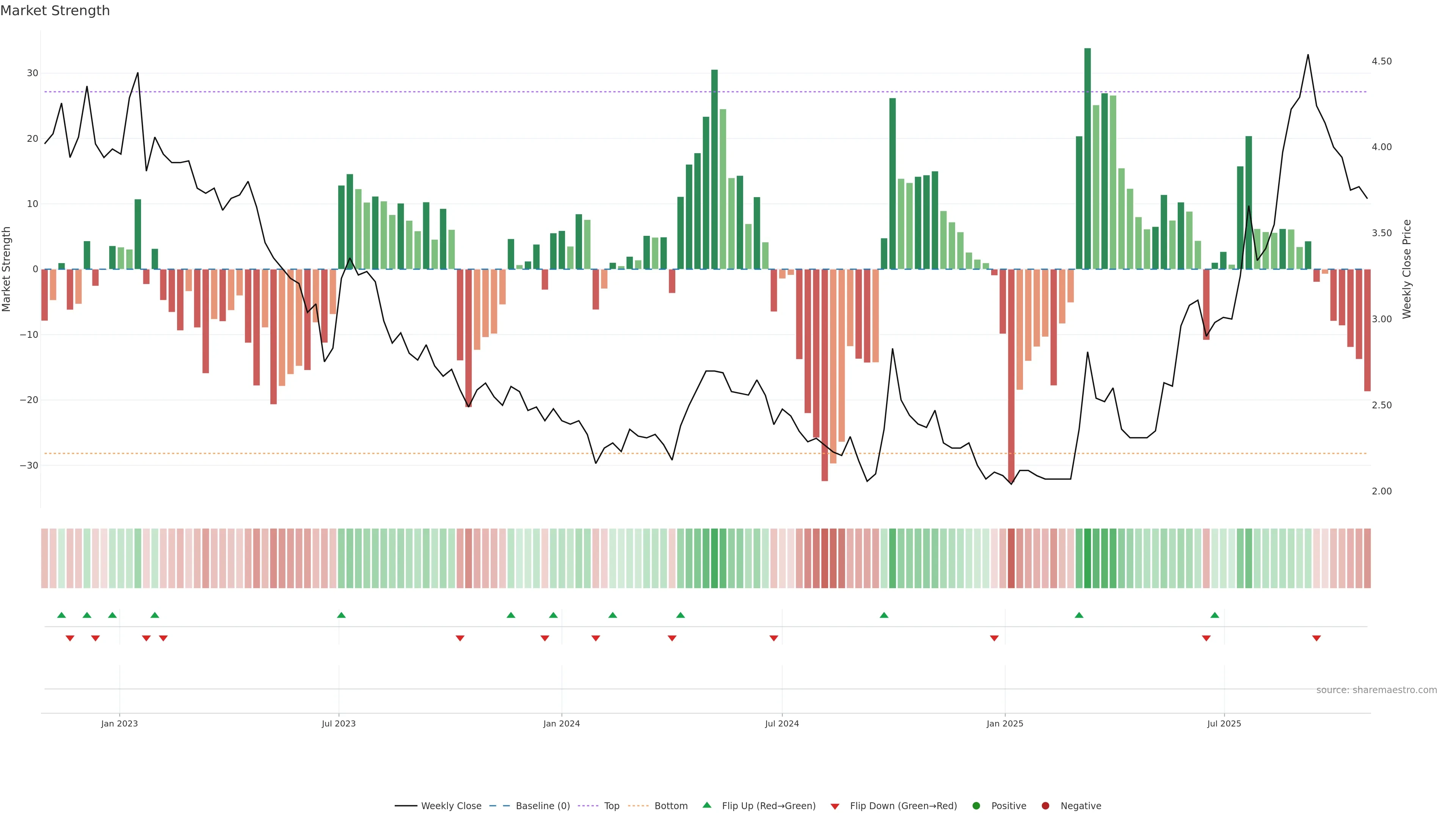
Task: Click the Market Strength chart title
Action: pos(55,11)
